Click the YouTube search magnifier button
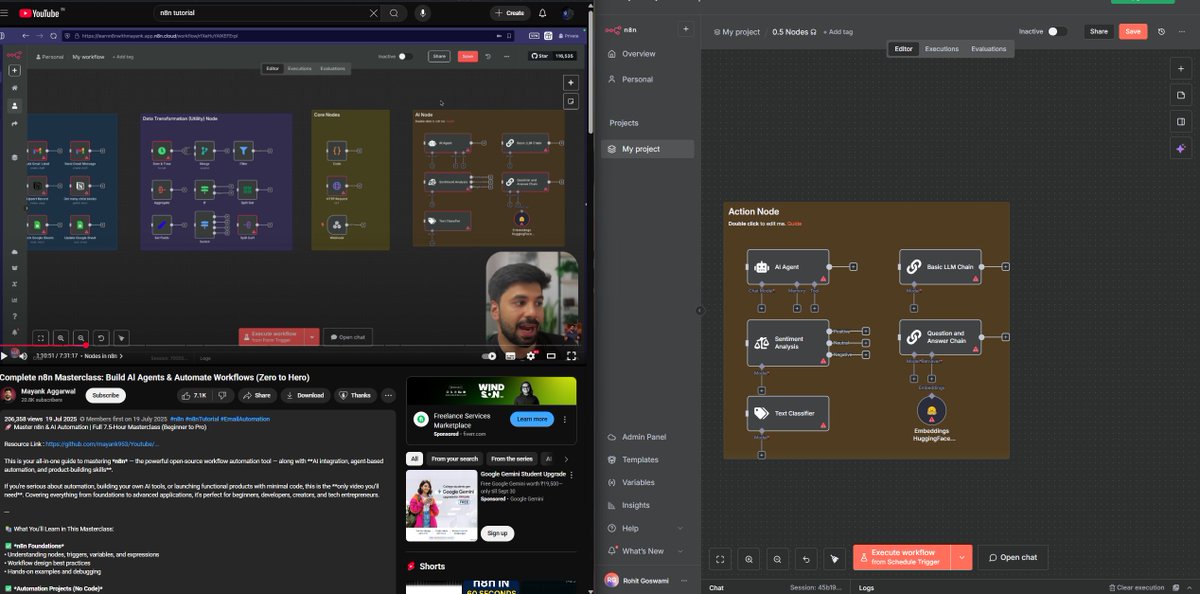The width and height of the screenshot is (1200, 594). (x=394, y=13)
